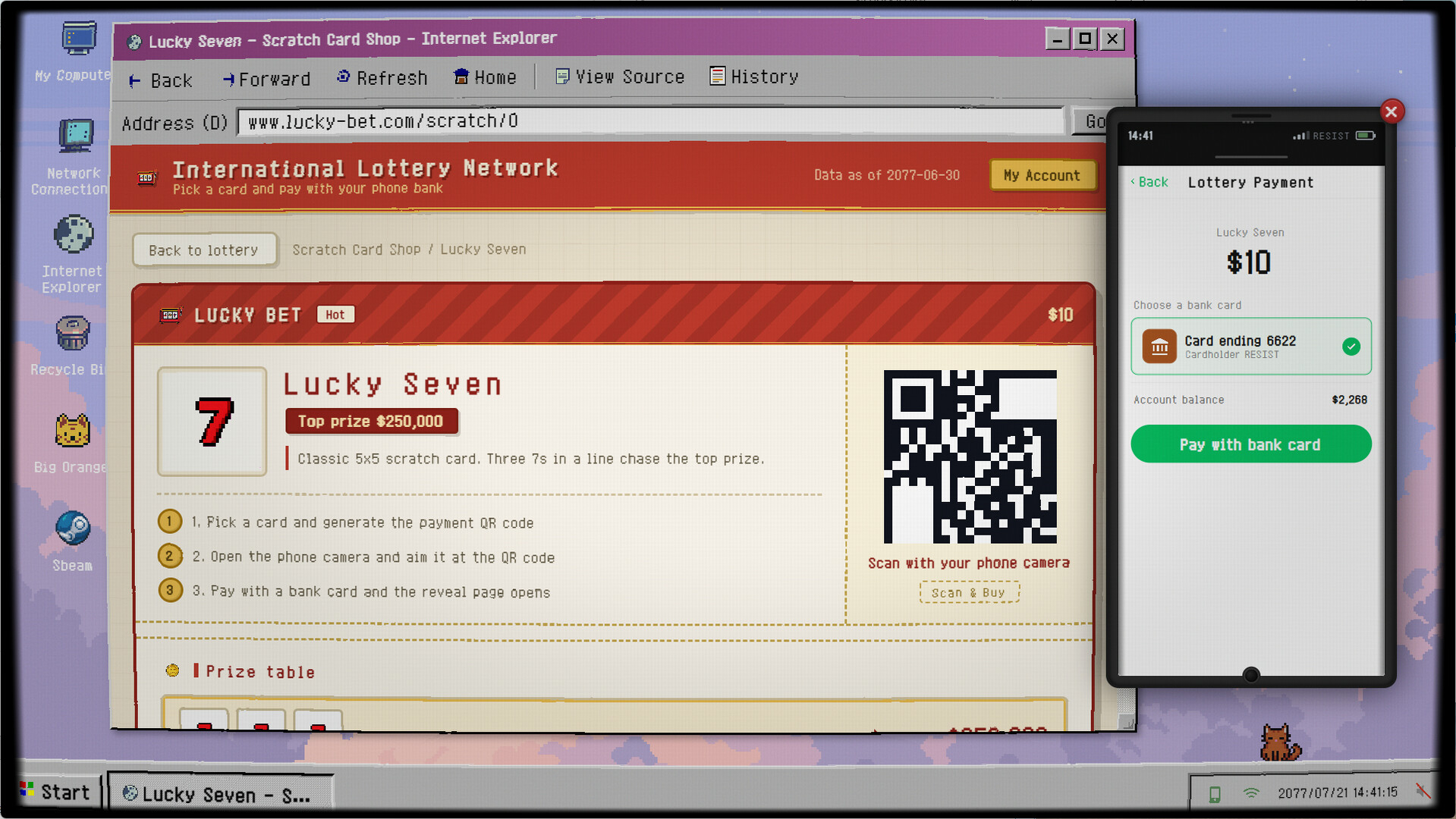Open My Account on lottery site
Screen dimensions: 1456x819
tap(1042, 175)
